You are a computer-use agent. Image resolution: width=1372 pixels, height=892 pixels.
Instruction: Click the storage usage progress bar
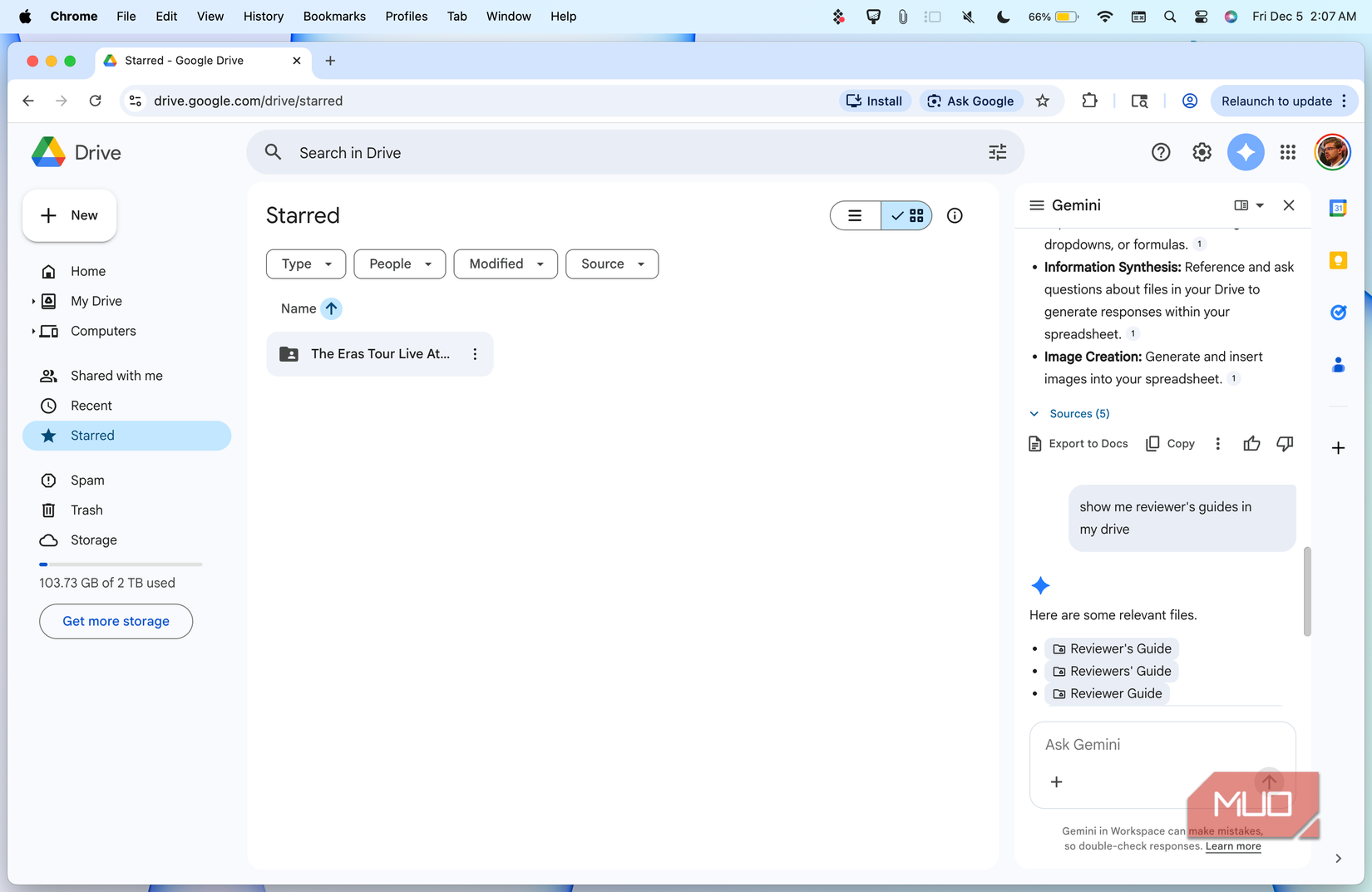point(120,564)
